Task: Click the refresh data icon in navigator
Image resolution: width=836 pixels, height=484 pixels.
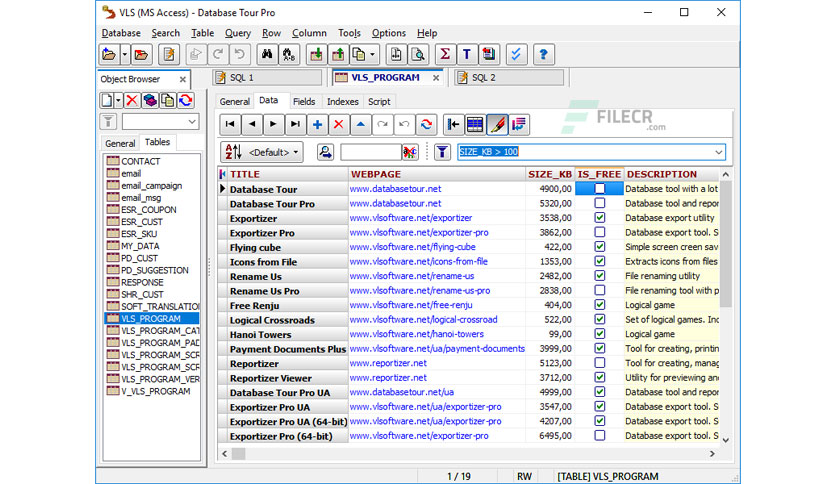Action: [426, 124]
